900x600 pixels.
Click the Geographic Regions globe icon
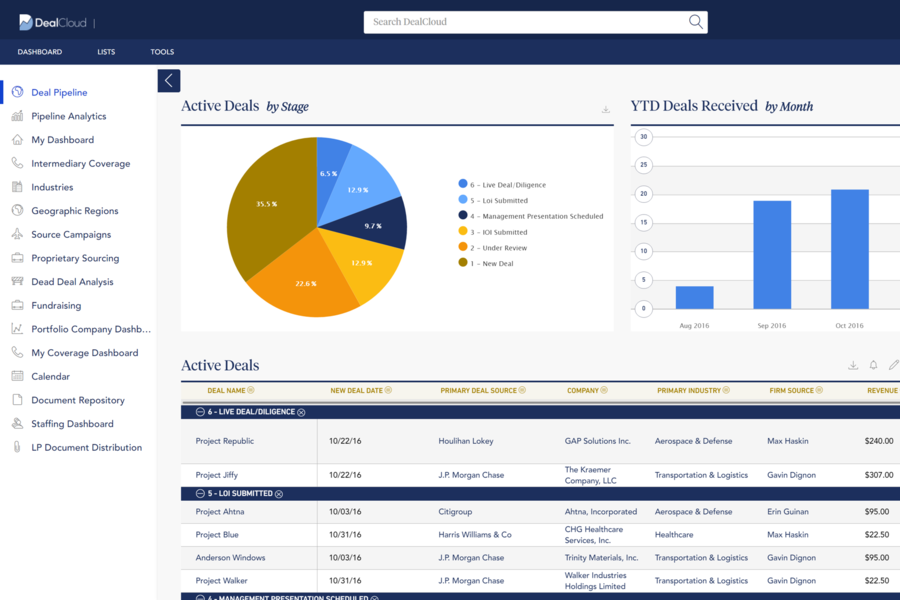tap(17, 210)
